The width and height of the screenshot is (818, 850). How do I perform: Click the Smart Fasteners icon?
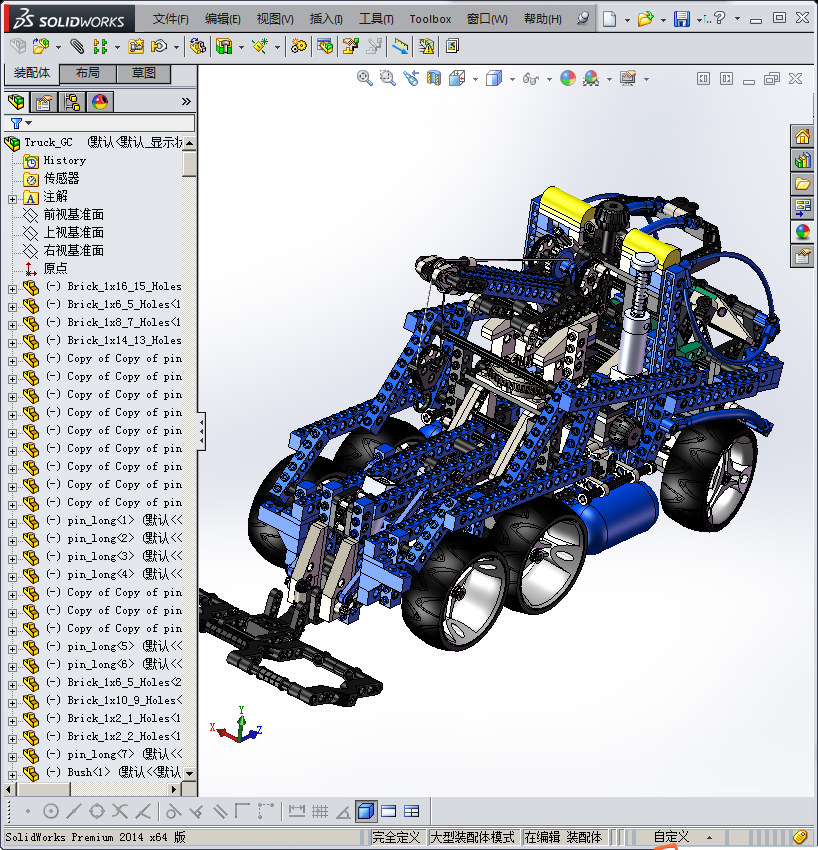click(136, 47)
